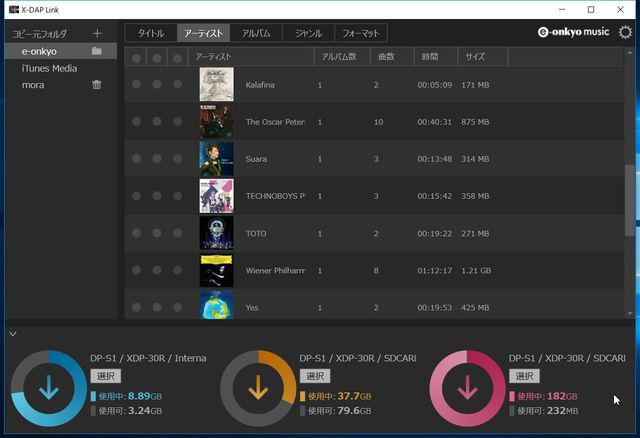
Task: Click scroll up arrow of artist list
Action: (629, 52)
